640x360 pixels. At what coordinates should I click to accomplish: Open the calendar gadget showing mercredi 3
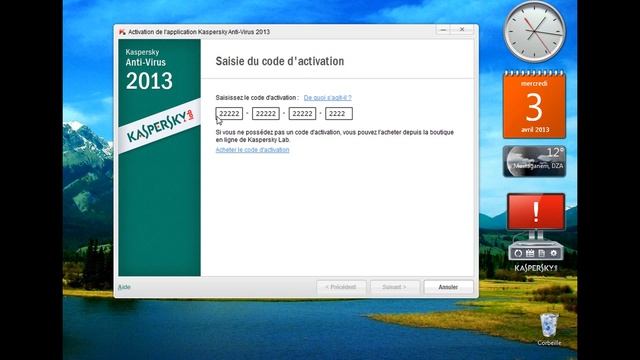[534, 104]
